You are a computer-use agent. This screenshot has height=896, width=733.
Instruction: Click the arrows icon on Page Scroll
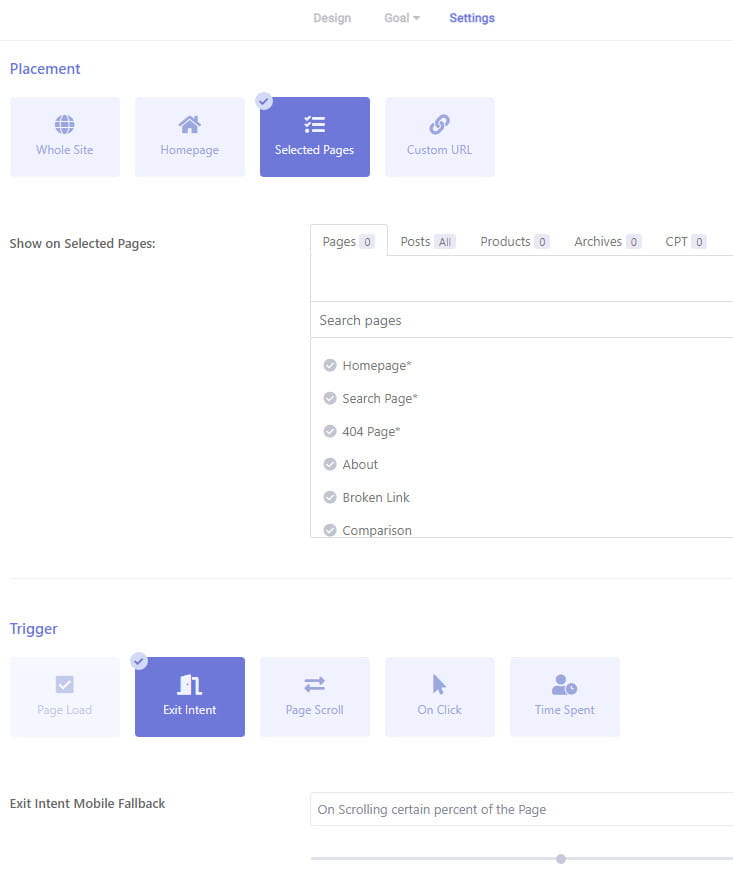(x=315, y=684)
